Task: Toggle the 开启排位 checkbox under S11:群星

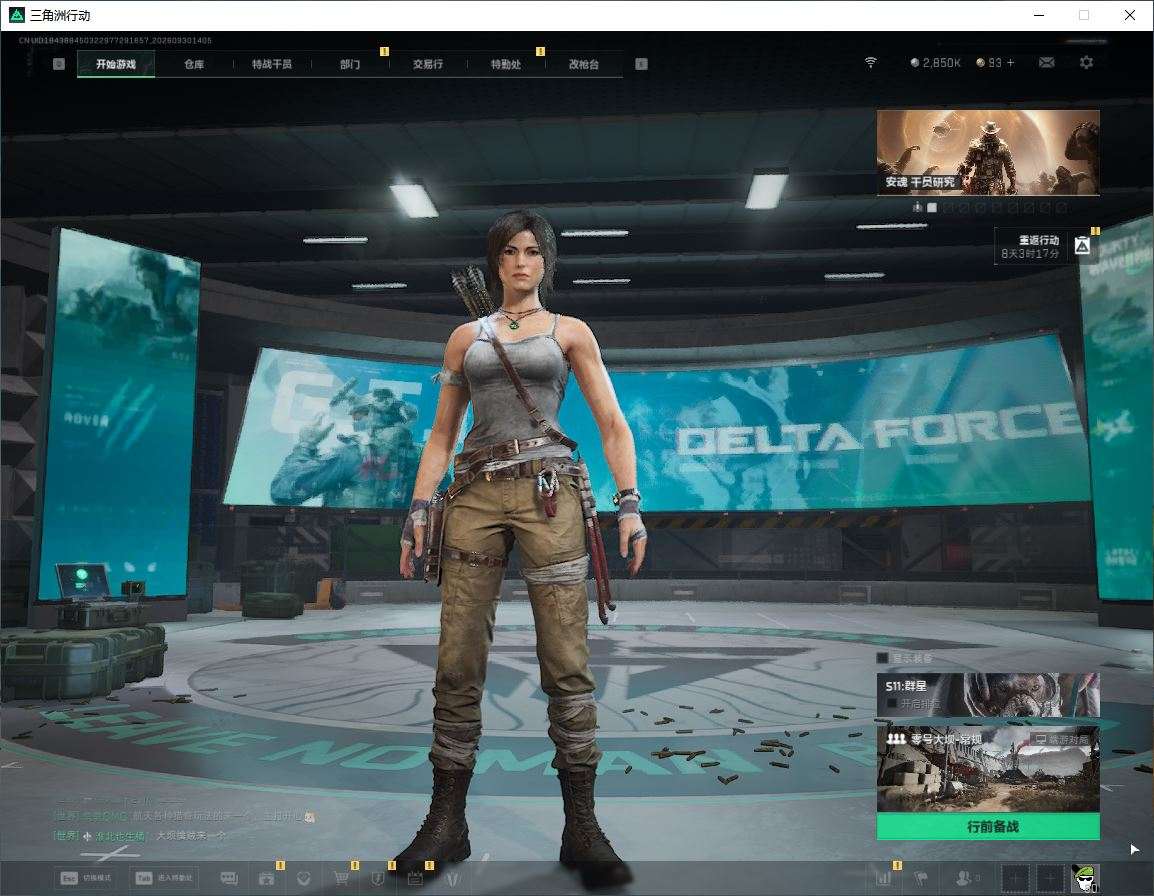Action: click(x=892, y=704)
